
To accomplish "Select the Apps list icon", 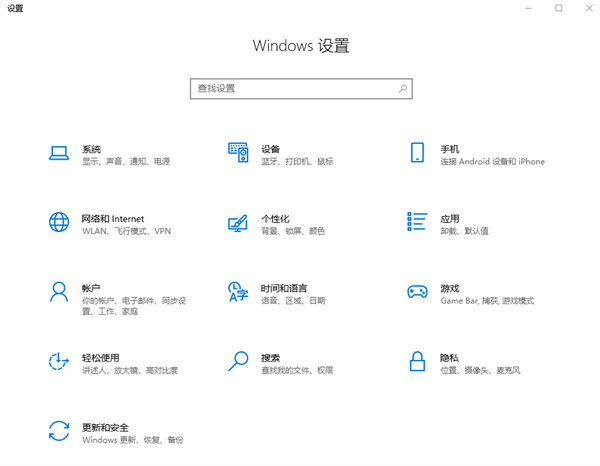I will click(417, 222).
